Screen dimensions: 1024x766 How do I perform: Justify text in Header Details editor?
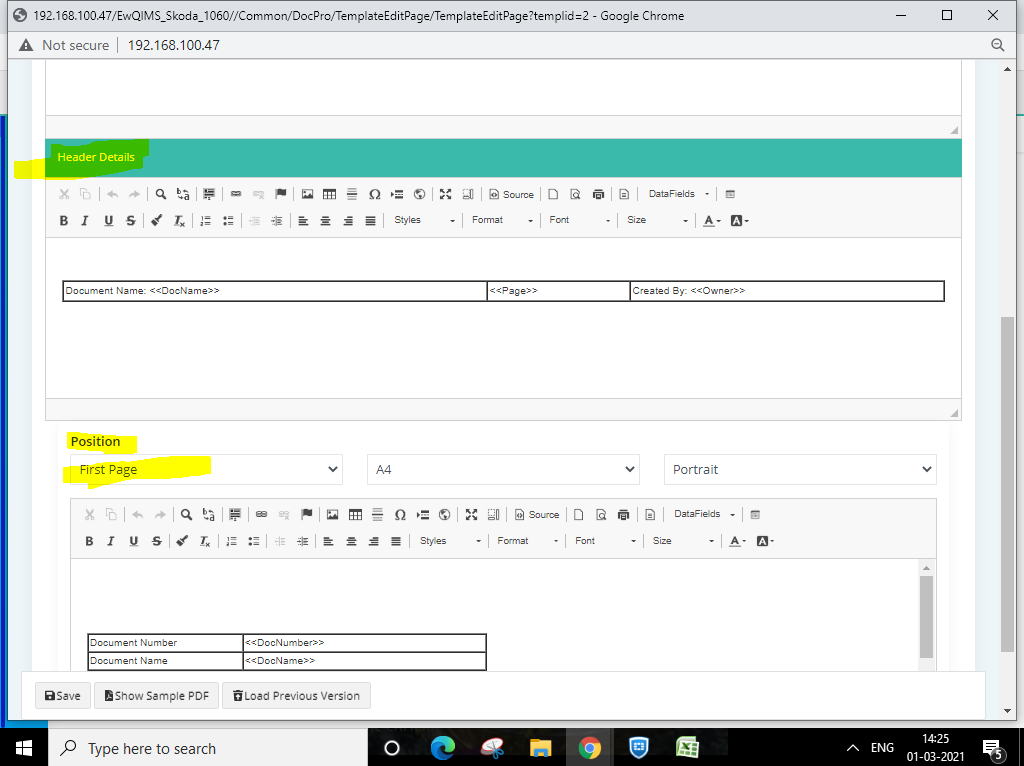point(370,220)
